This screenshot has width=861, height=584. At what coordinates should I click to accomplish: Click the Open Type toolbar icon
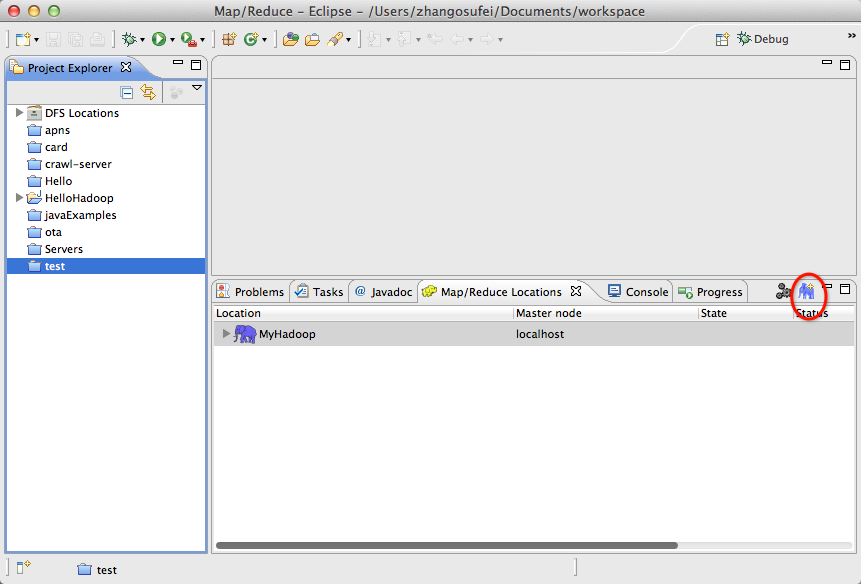(290, 39)
